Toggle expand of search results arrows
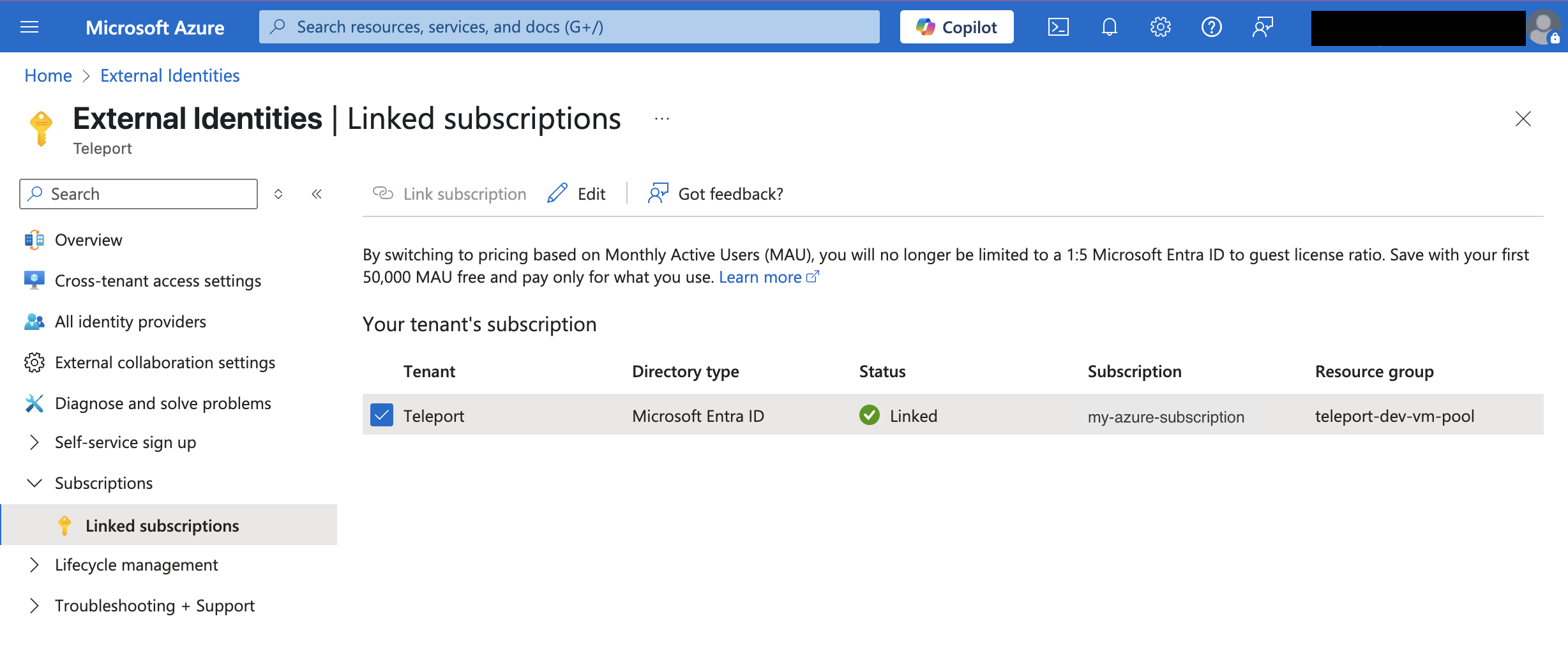The image size is (1568, 651). pyautogui.click(x=278, y=193)
